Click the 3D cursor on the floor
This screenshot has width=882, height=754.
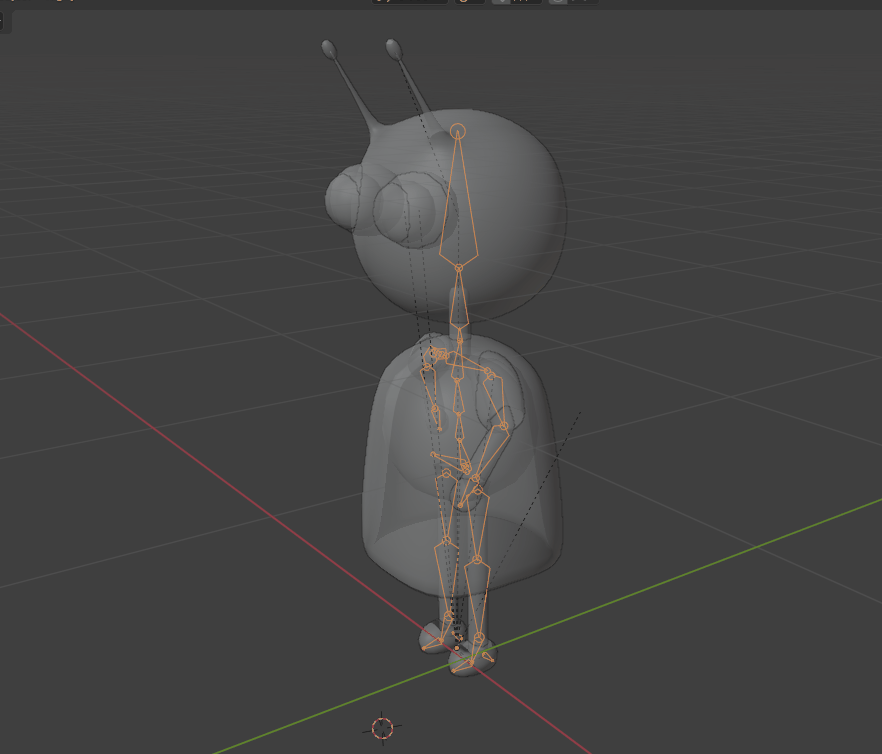[x=382, y=728]
